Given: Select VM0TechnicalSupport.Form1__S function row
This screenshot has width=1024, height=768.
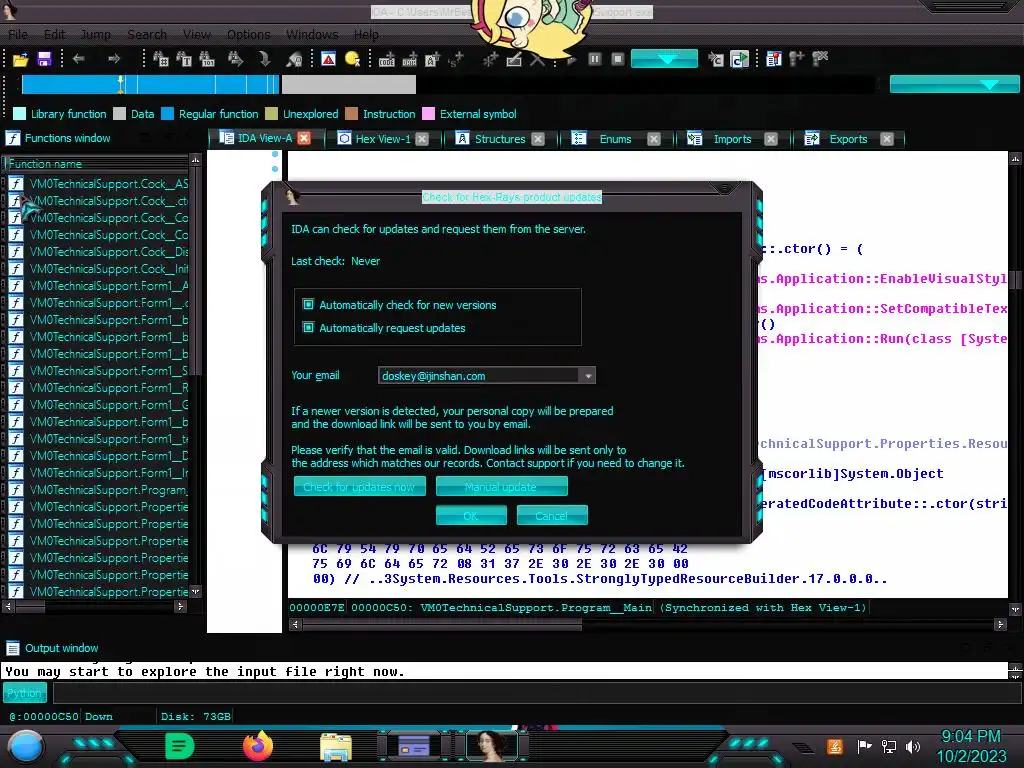Looking at the screenshot, I should coord(98,370).
